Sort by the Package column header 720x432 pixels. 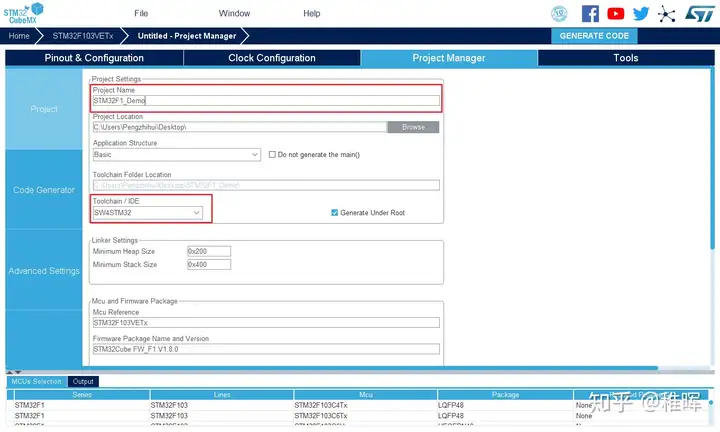[x=505, y=394]
